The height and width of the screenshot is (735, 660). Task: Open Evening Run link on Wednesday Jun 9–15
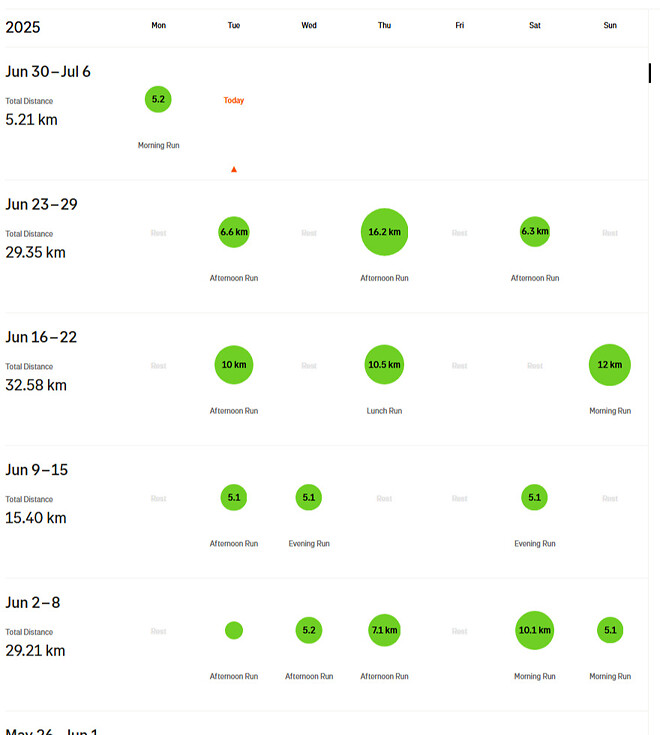click(x=309, y=544)
